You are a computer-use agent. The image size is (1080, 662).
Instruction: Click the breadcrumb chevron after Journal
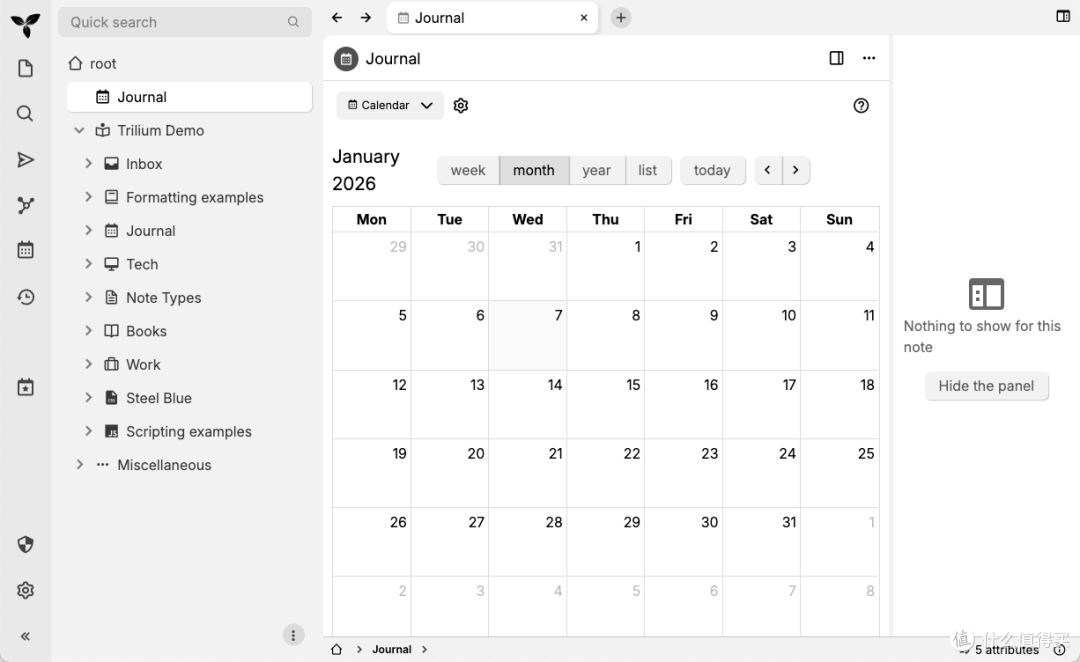tap(424, 650)
